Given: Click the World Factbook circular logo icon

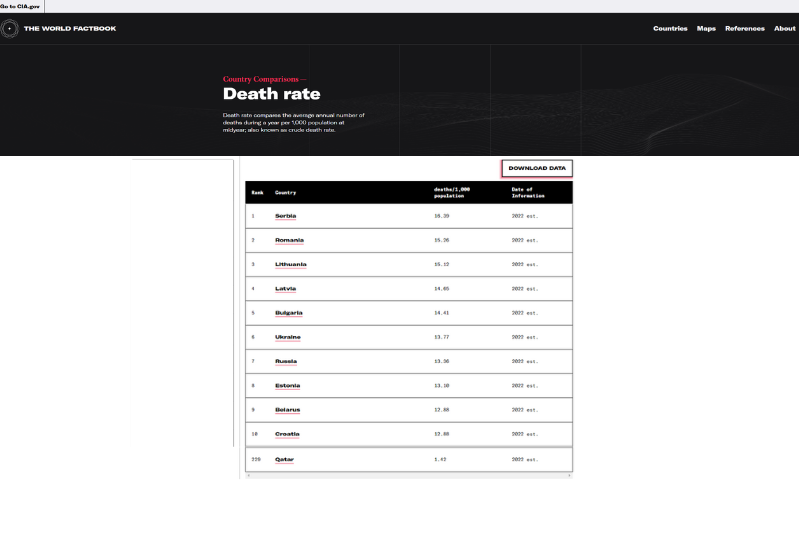Looking at the screenshot, I should click(10, 28).
